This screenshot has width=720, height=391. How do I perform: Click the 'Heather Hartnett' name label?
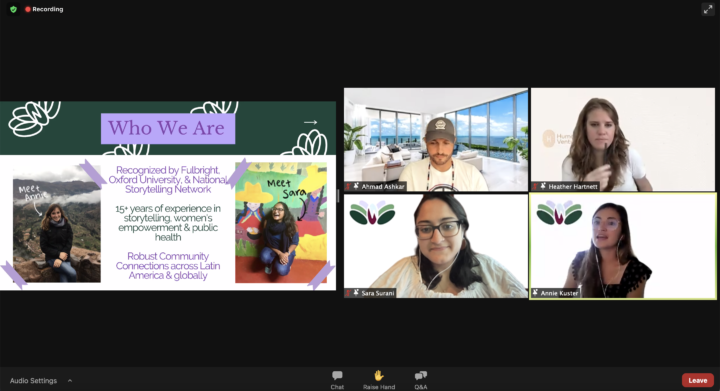pyautogui.click(x=573, y=186)
